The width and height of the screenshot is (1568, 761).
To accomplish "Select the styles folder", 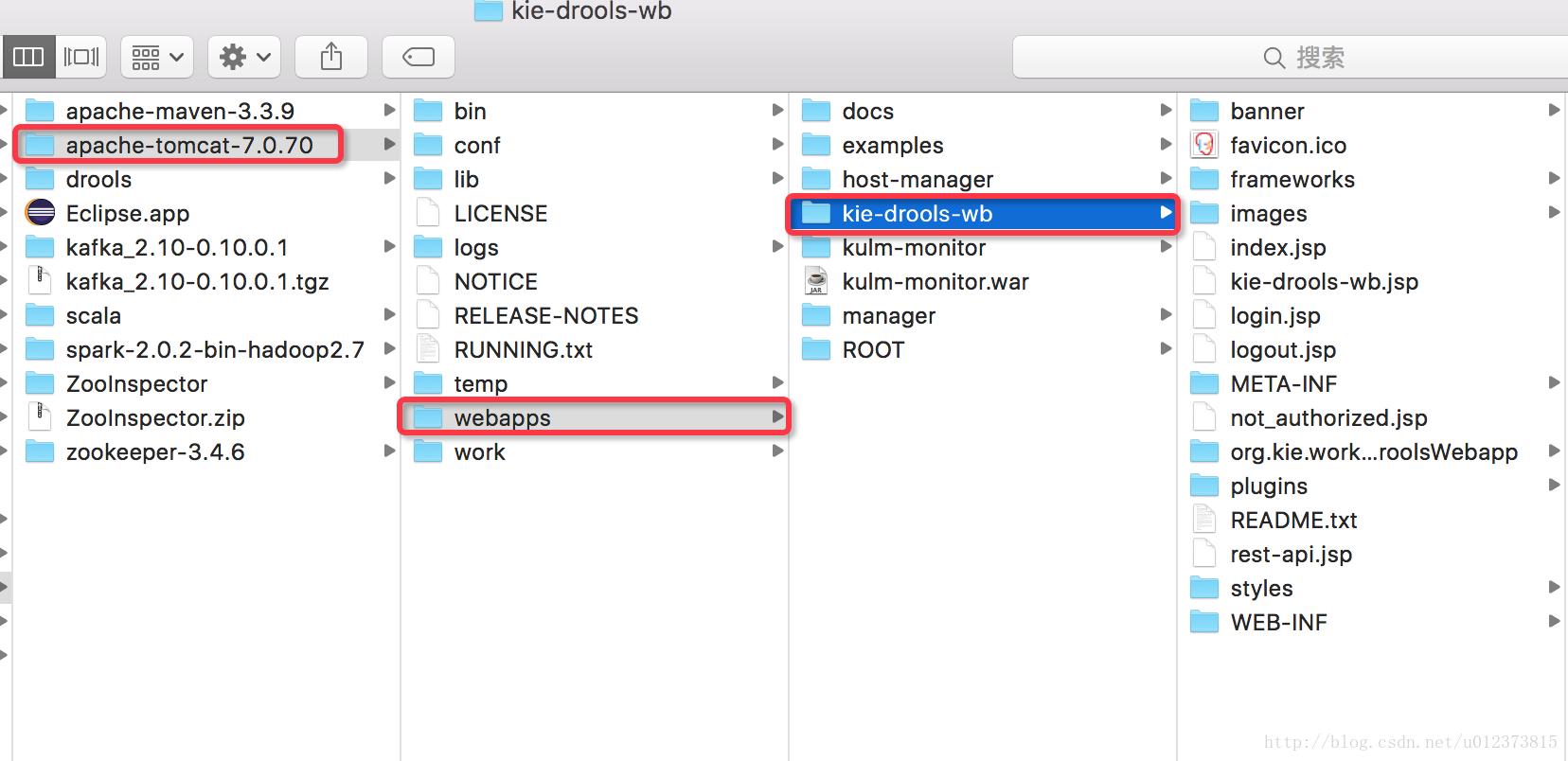I will tap(1373, 588).
